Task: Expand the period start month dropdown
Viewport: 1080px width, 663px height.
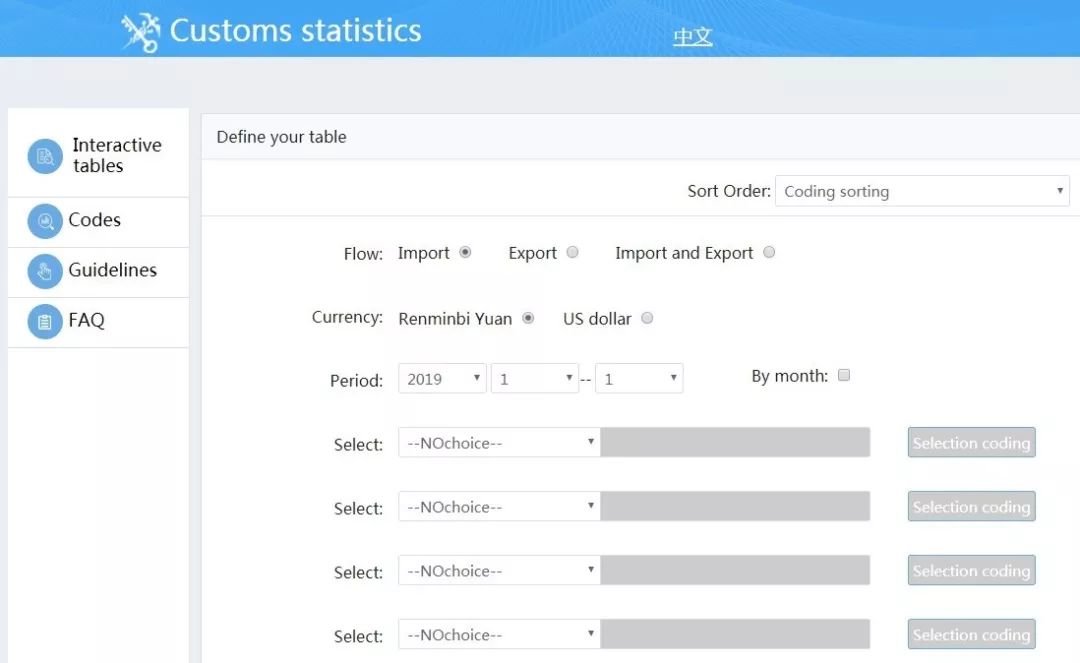Action: click(x=535, y=379)
